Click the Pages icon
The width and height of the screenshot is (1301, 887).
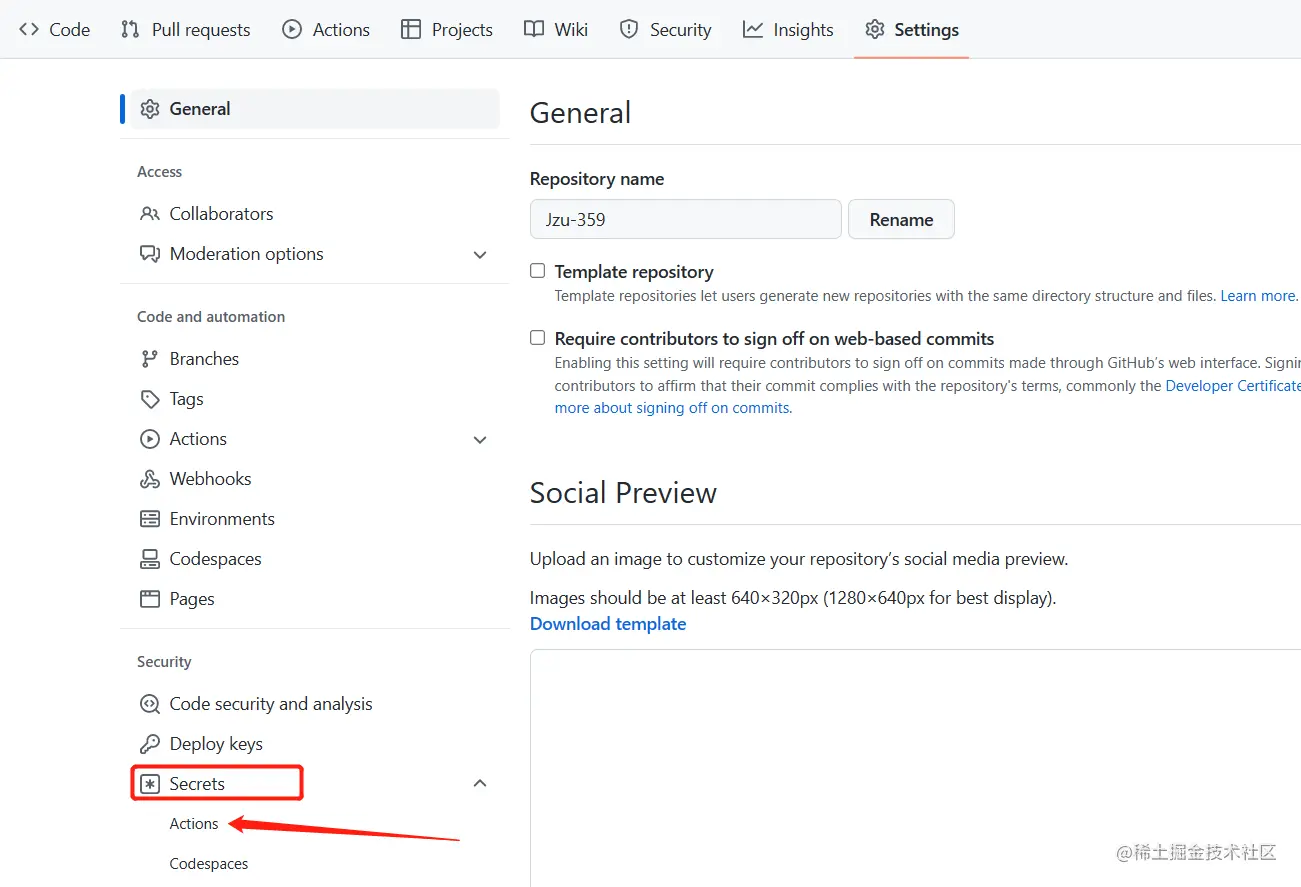click(150, 599)
